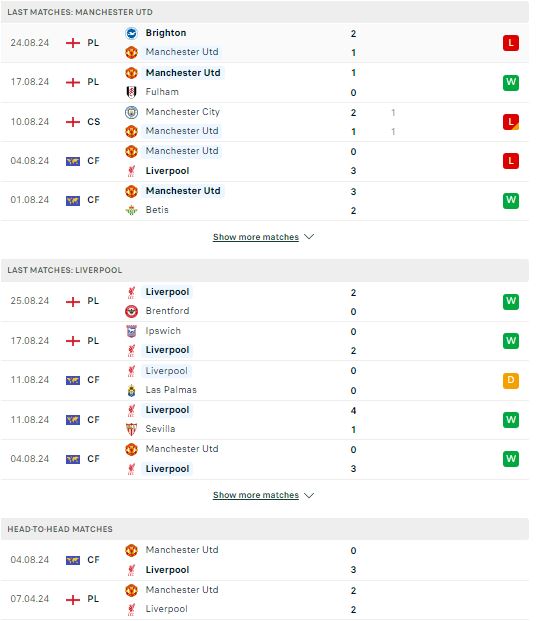
Task: Open the 07.04.24 head-to-head match row
Action: (265, 600)
